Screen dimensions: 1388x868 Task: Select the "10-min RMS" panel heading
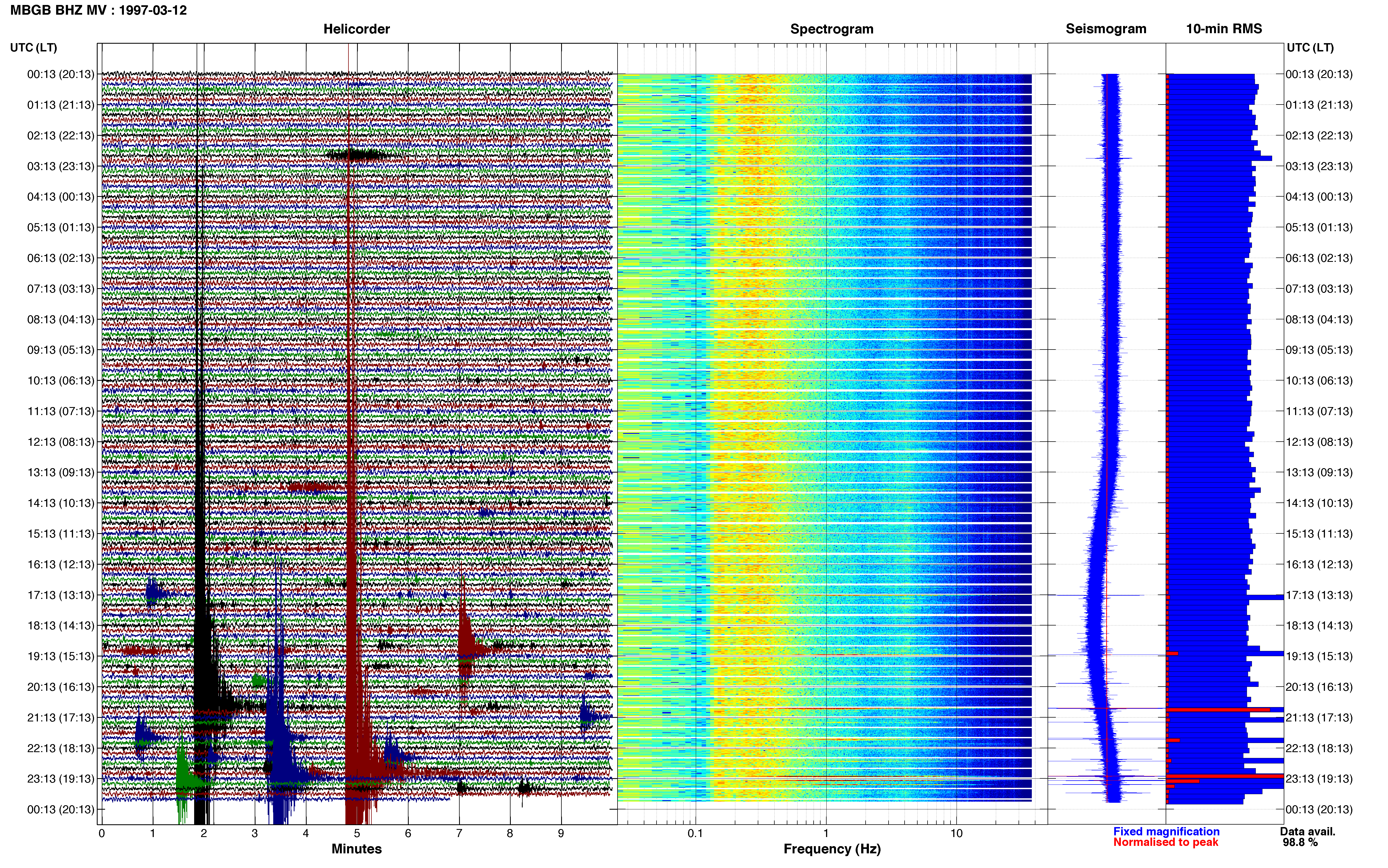point(1224,29)
